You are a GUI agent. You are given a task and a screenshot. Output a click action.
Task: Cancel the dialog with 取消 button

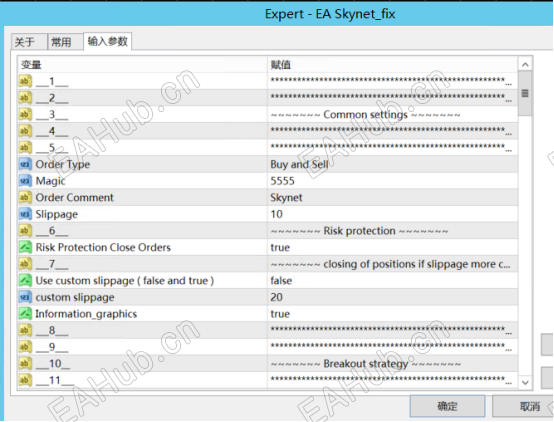point(524,406)
